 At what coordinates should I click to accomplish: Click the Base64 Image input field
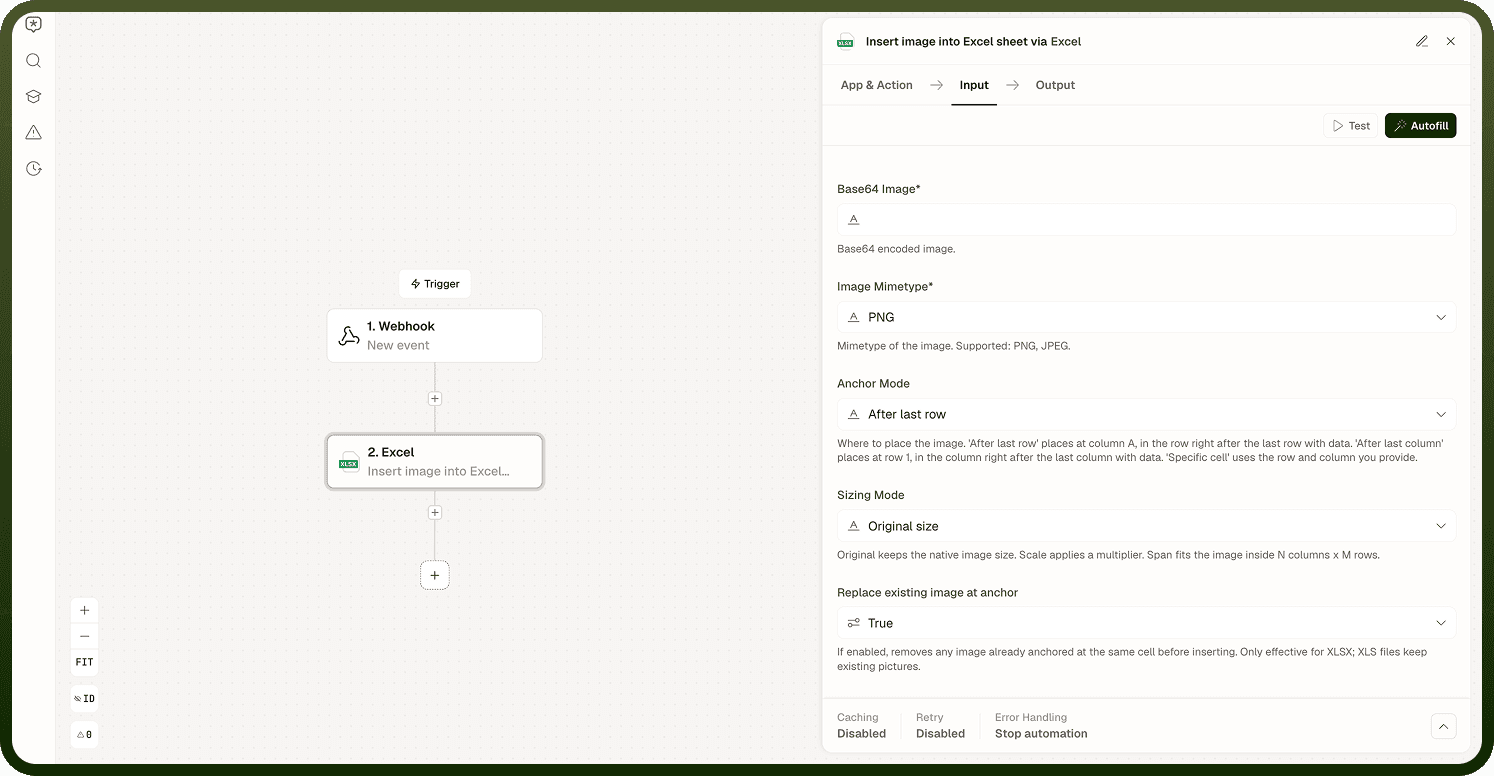pos(1146,220)
